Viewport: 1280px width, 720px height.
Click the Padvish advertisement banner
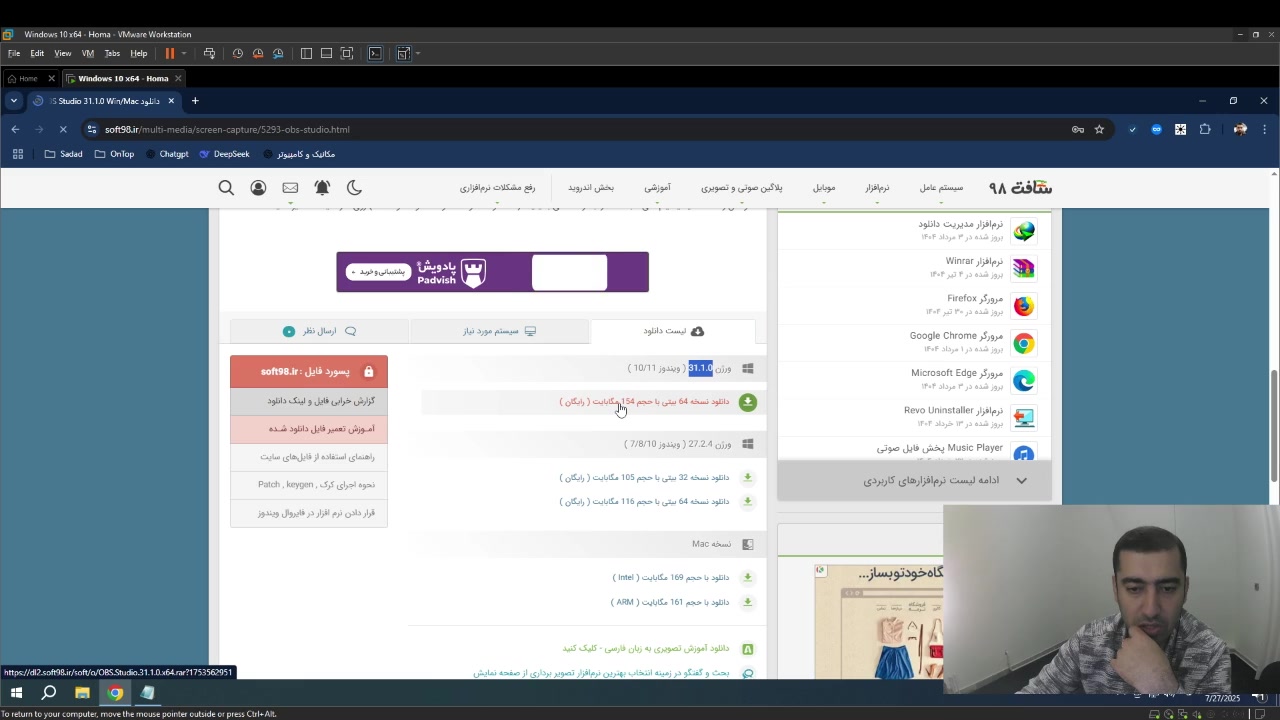[x=492, y=272]
